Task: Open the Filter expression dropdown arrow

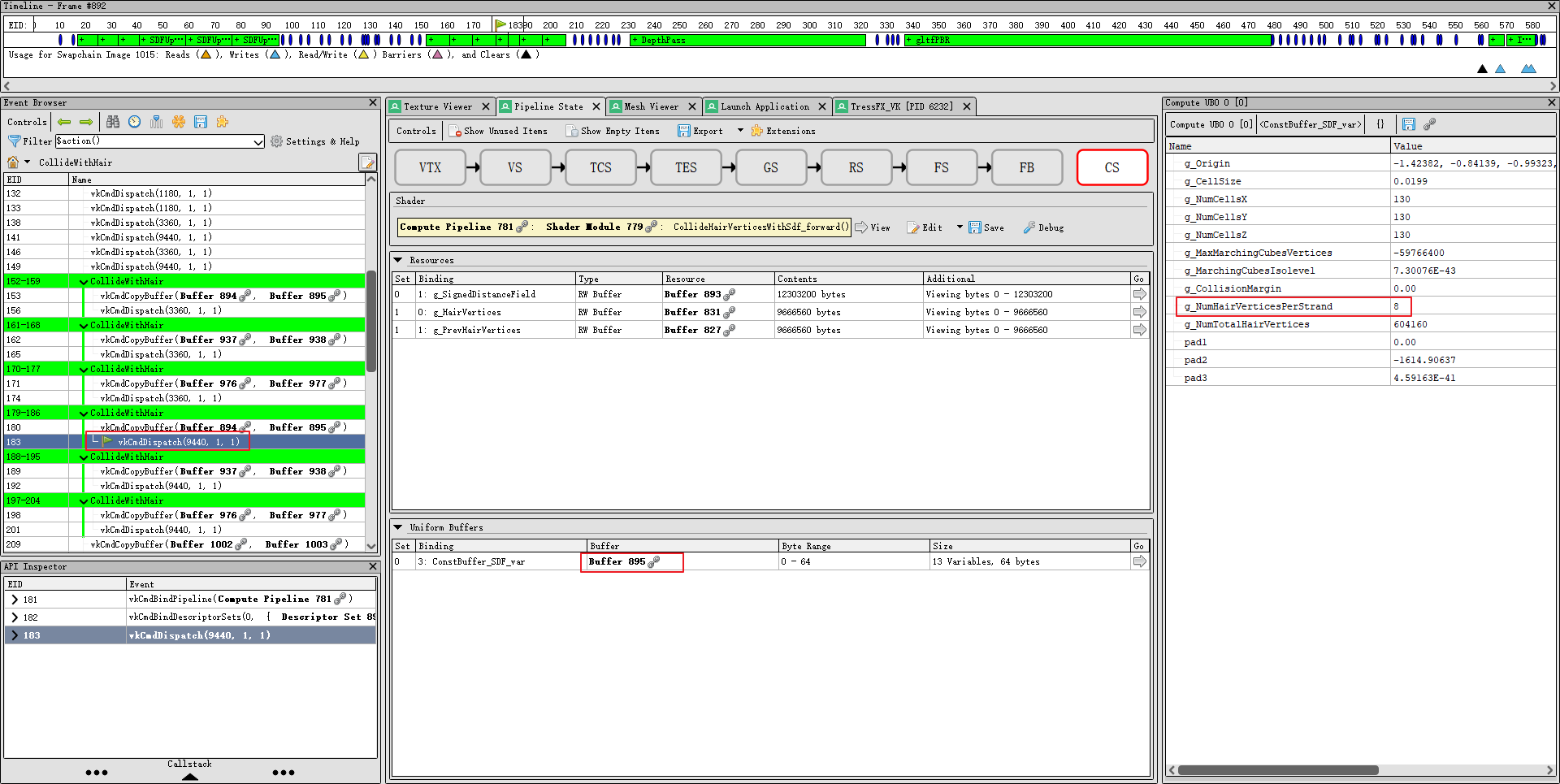Action: coord(258,142)
